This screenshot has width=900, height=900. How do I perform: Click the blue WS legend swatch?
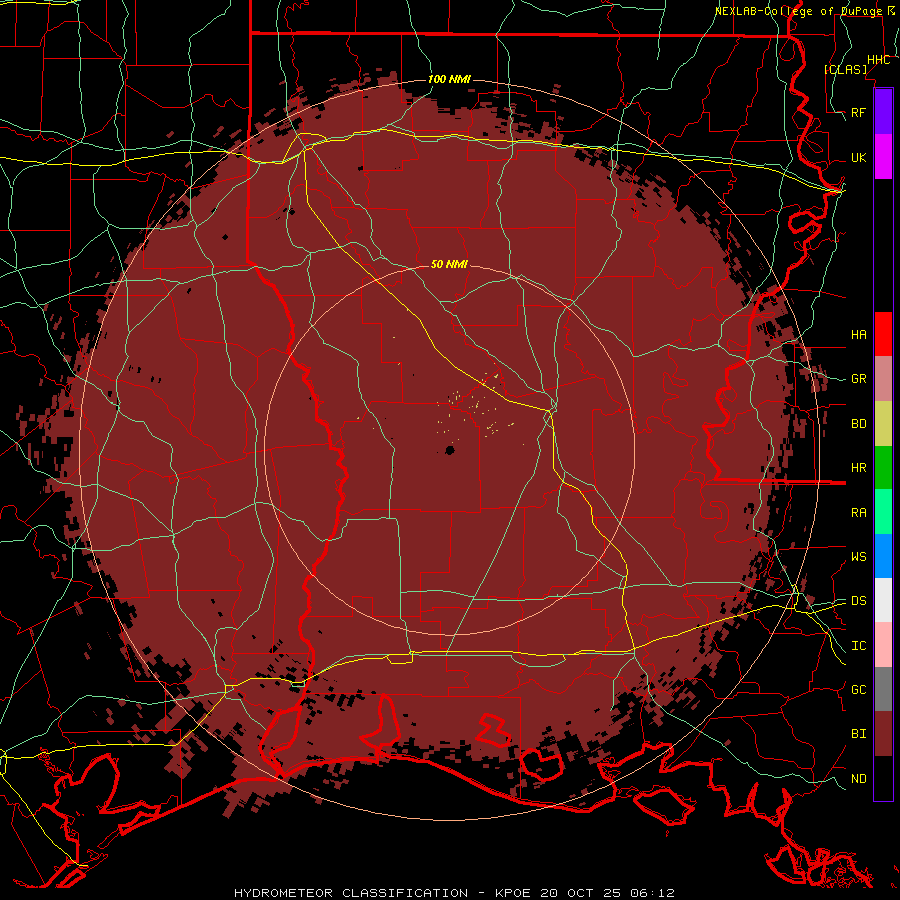coord(883,556)
